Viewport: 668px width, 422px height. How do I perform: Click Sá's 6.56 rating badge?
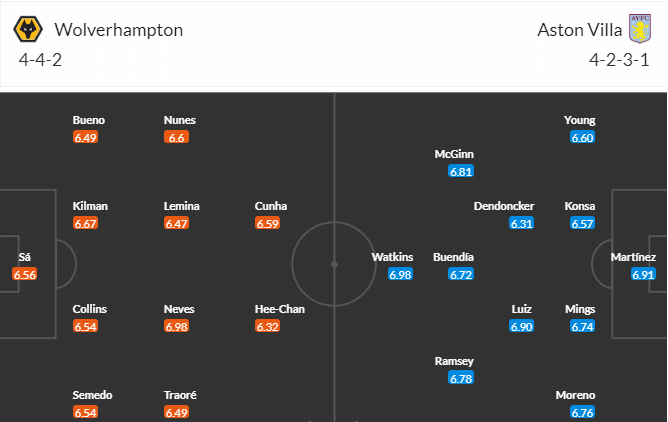click(25, 275)
